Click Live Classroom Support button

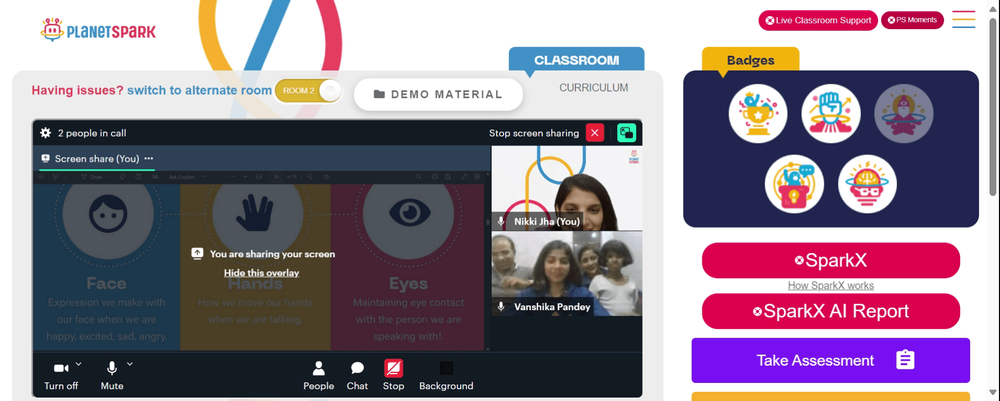(x=818, y=20)
